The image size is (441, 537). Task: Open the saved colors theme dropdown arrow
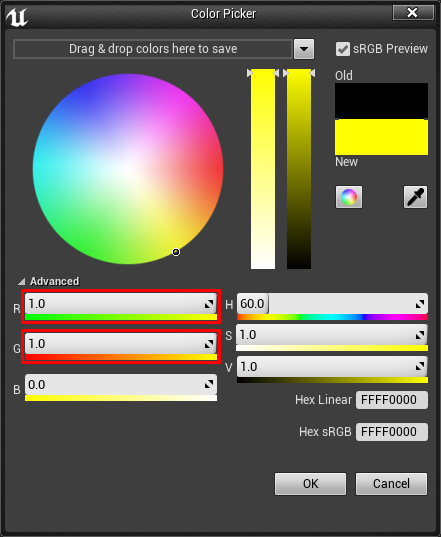click(x=304, y=49)
